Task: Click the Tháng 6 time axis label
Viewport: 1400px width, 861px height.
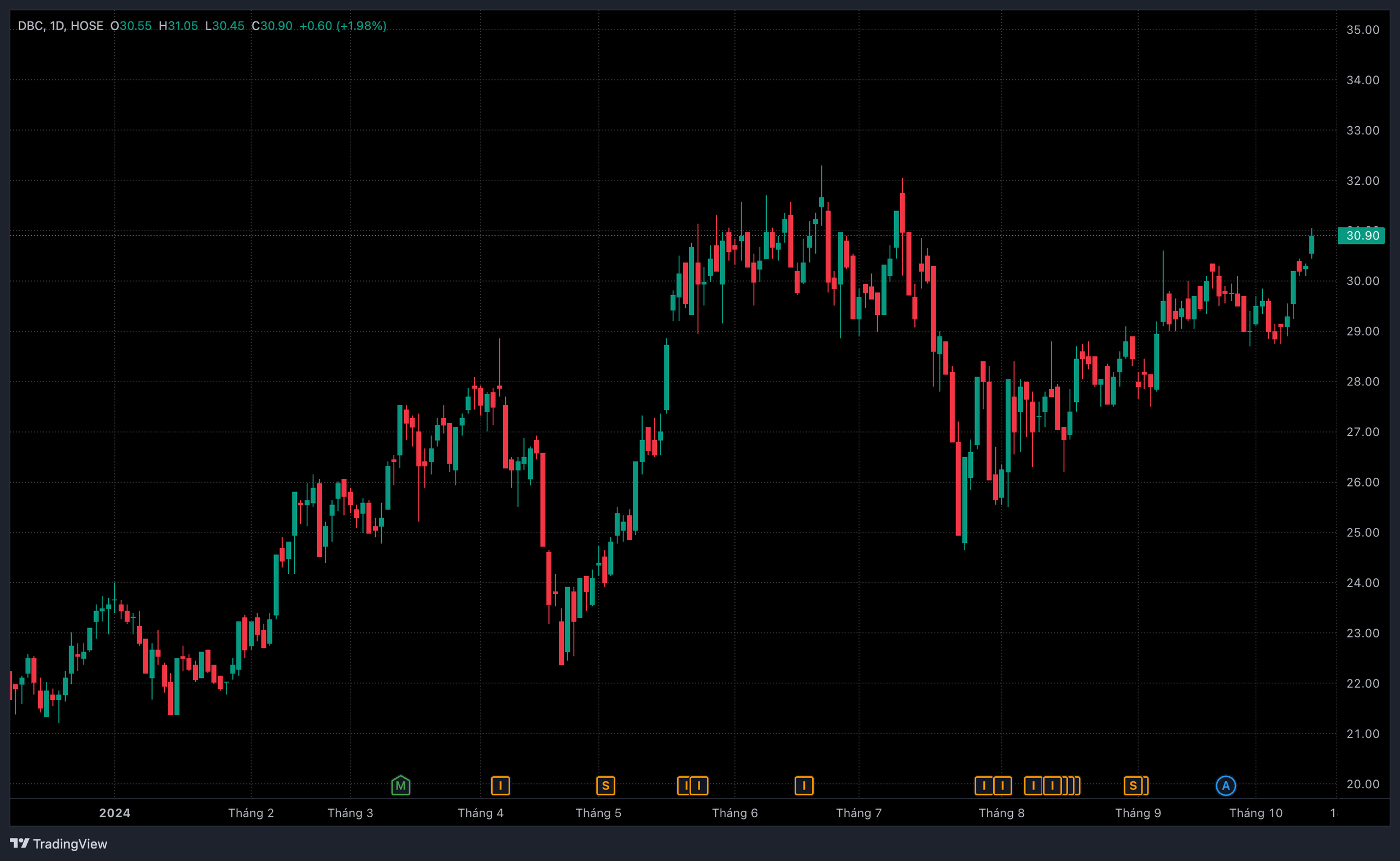Action: pyautogui.click(x=735, y=812)
